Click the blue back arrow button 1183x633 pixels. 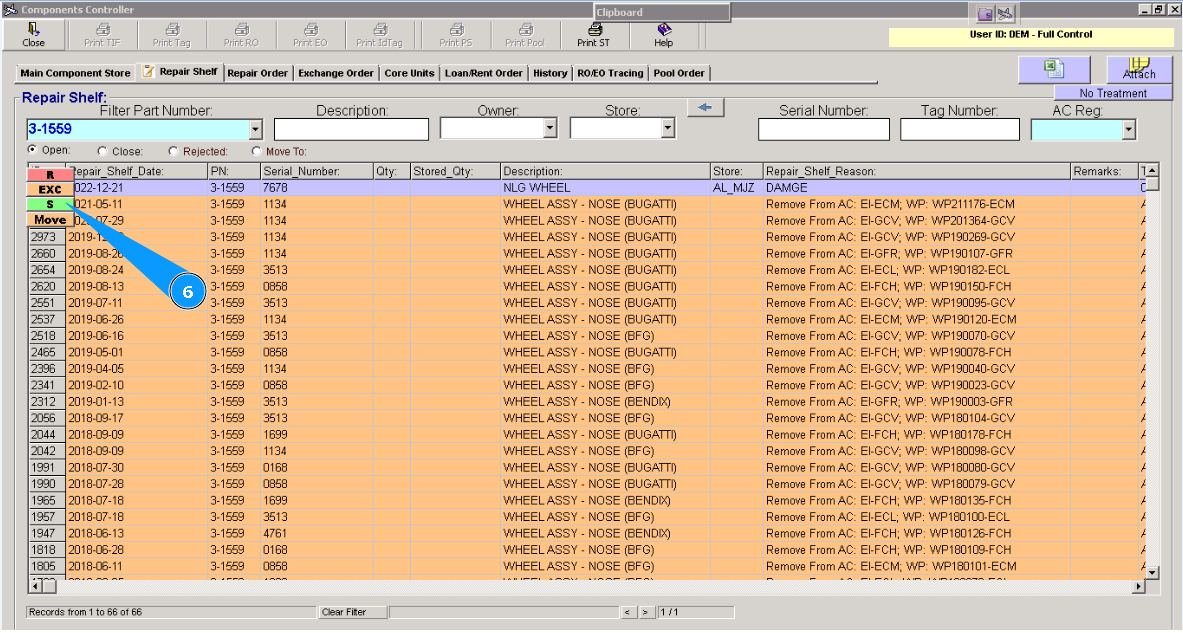coord(705,108)
